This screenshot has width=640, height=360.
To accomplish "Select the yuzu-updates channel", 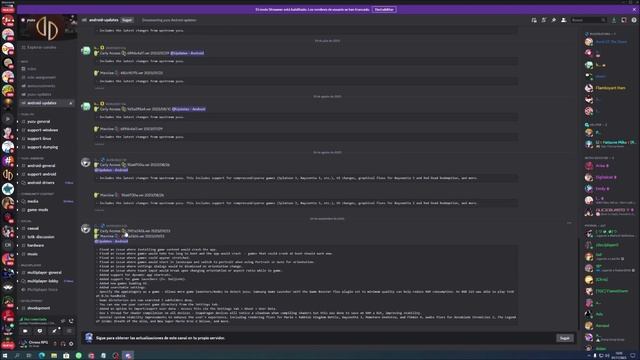I will pos(39,95).
